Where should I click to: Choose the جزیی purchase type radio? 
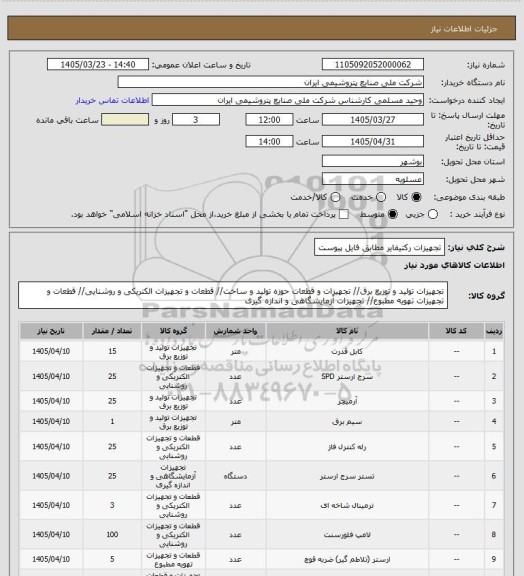[x=433, y=214]
